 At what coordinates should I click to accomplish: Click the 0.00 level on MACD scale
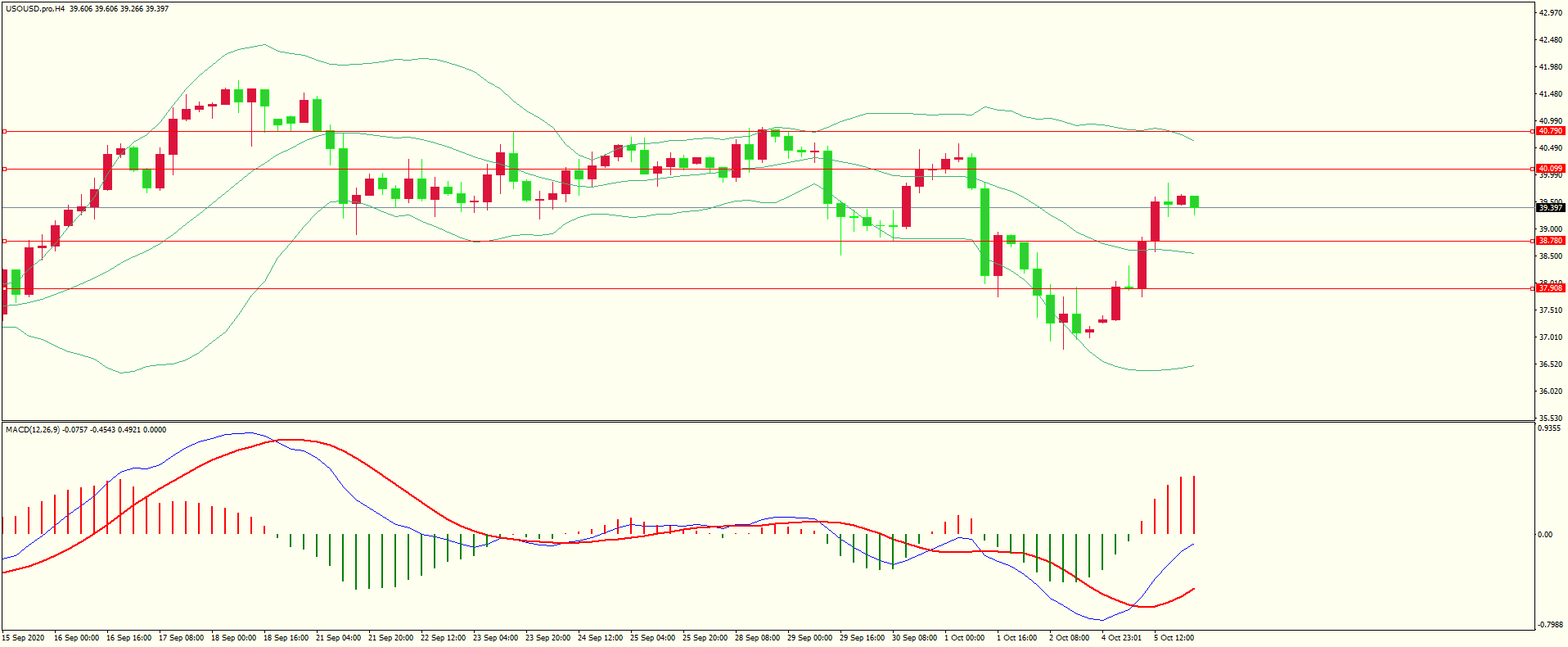(x=1544, y=535)
